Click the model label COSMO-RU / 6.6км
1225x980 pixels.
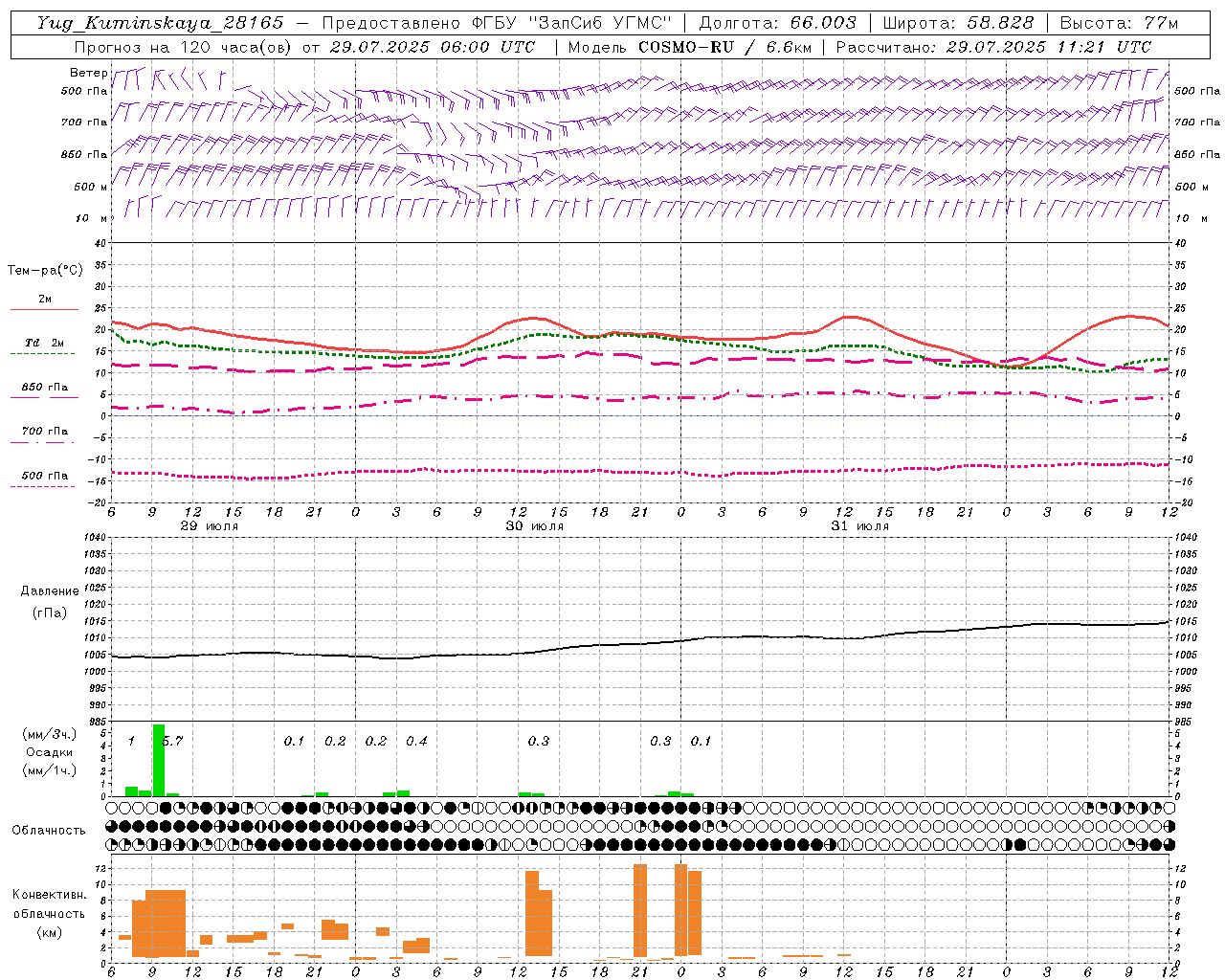point(725,47)
